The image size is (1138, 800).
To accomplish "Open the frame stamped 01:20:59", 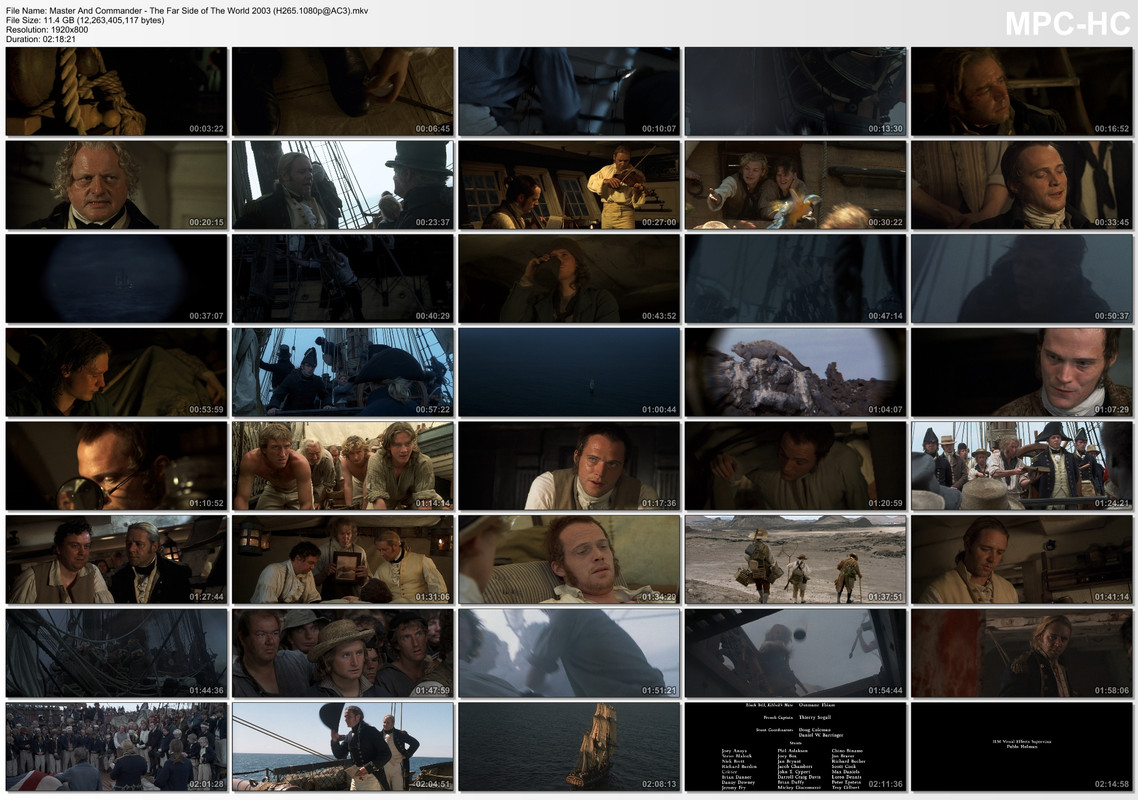I will coord(795,466).
